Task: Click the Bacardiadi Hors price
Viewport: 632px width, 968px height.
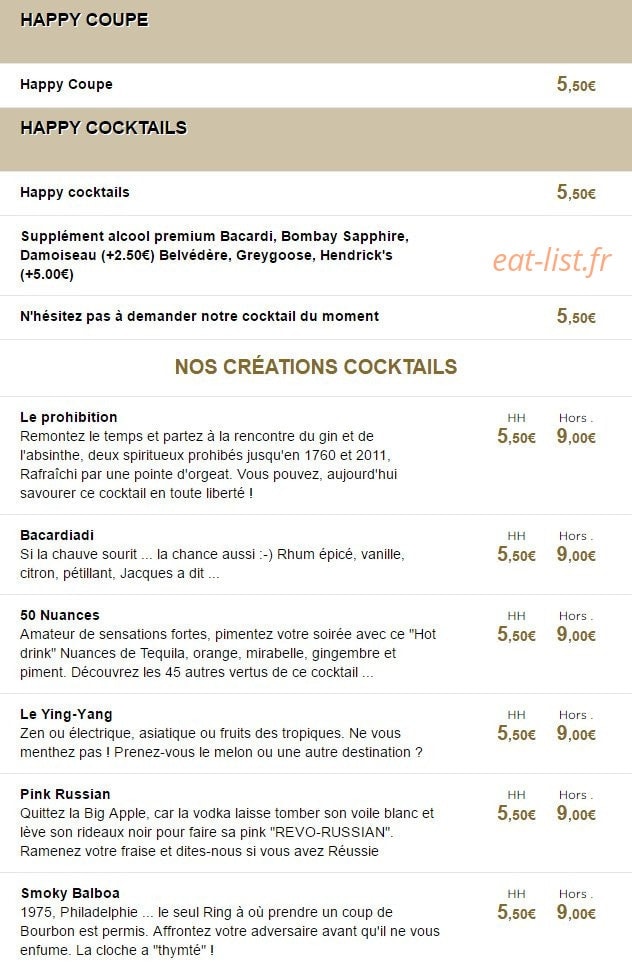Action: point(576,554)
